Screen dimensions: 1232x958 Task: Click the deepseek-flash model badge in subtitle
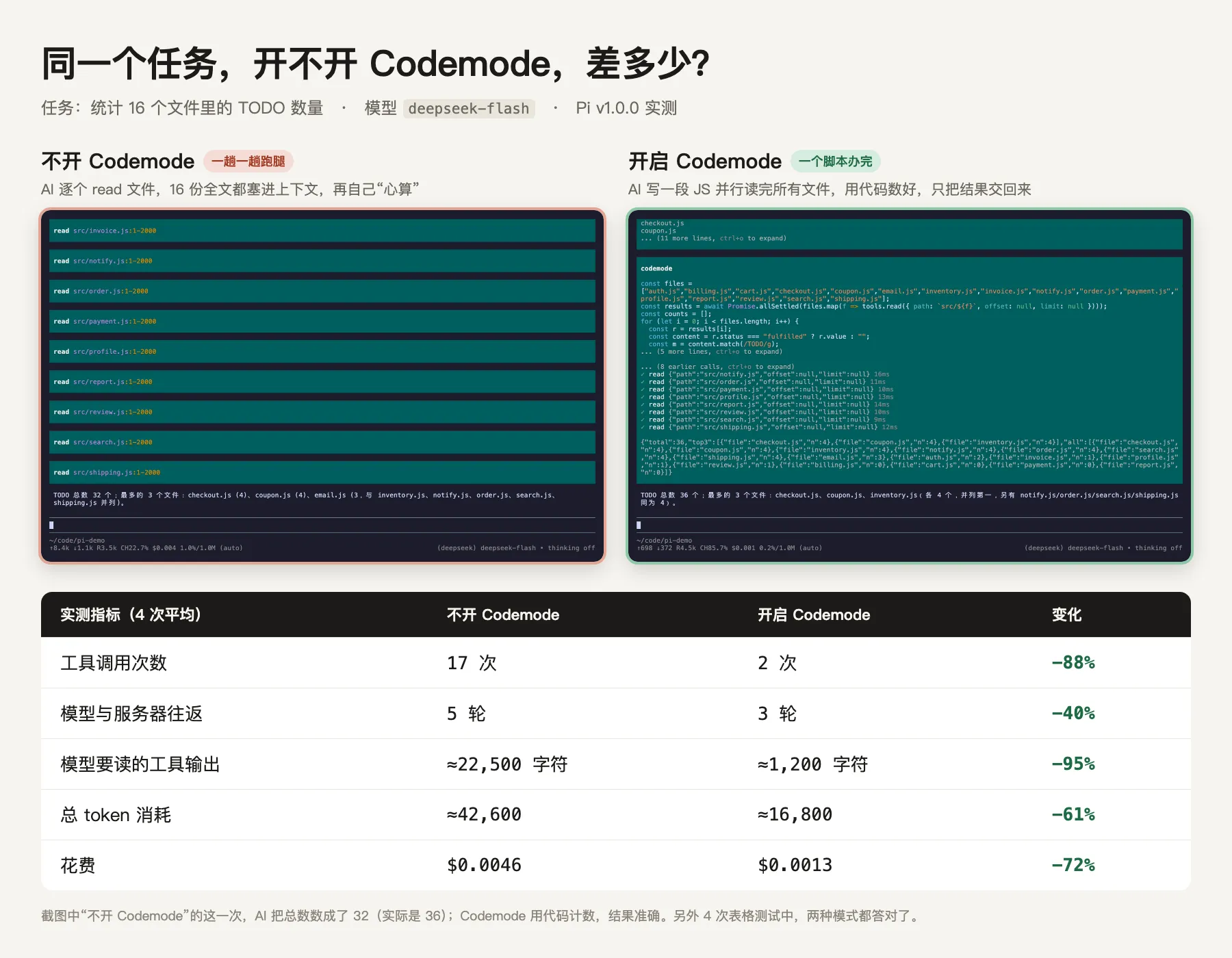tap(469, 108)
